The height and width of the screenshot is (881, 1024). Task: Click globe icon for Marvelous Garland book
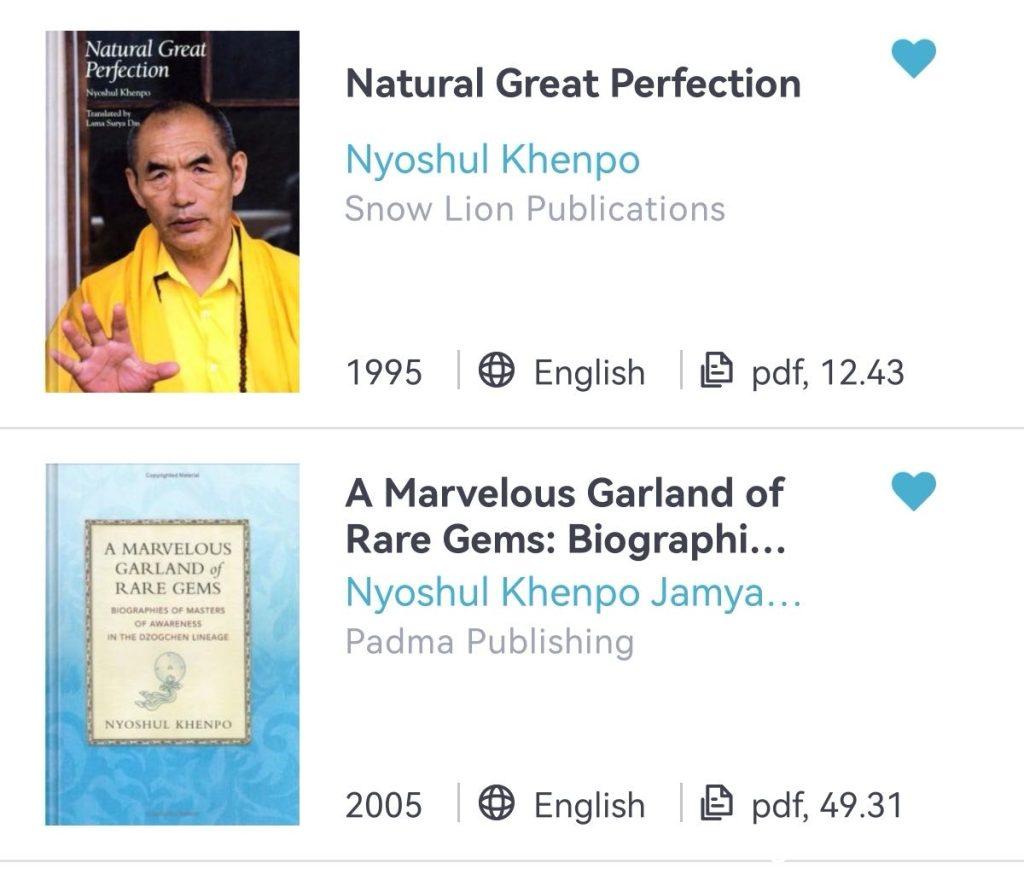(496, 803)
